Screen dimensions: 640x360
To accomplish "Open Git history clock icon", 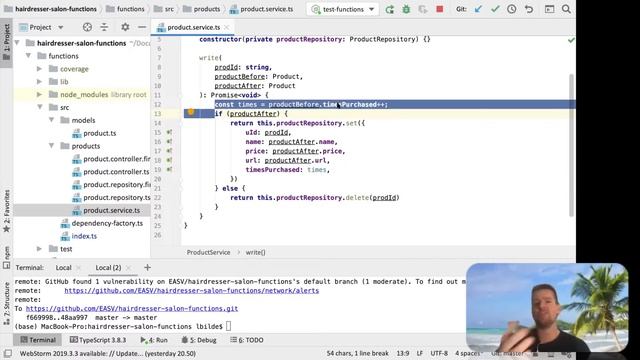I will (x=511, y=9).
